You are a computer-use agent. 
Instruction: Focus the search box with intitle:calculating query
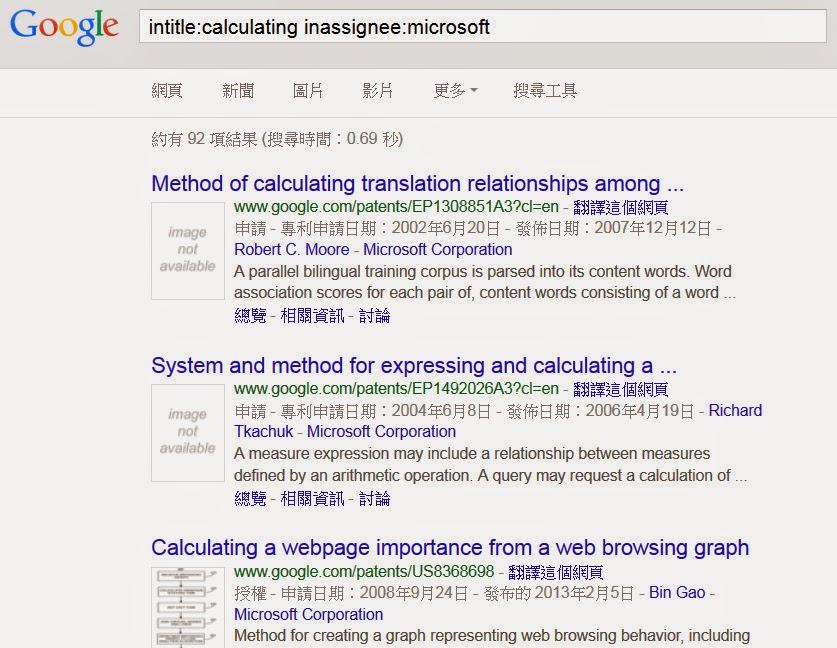coord(483,26)
